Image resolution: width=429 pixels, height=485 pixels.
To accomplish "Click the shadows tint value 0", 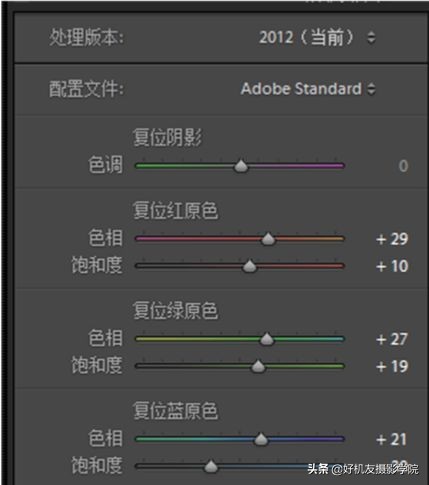I will (403, 166).
